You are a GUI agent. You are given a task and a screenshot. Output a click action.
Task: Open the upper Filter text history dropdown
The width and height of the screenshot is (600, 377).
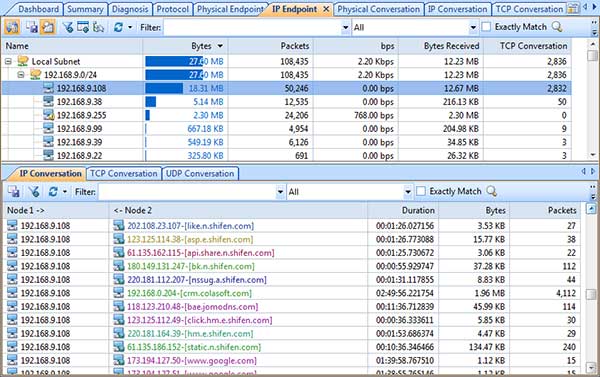[346, 28]
